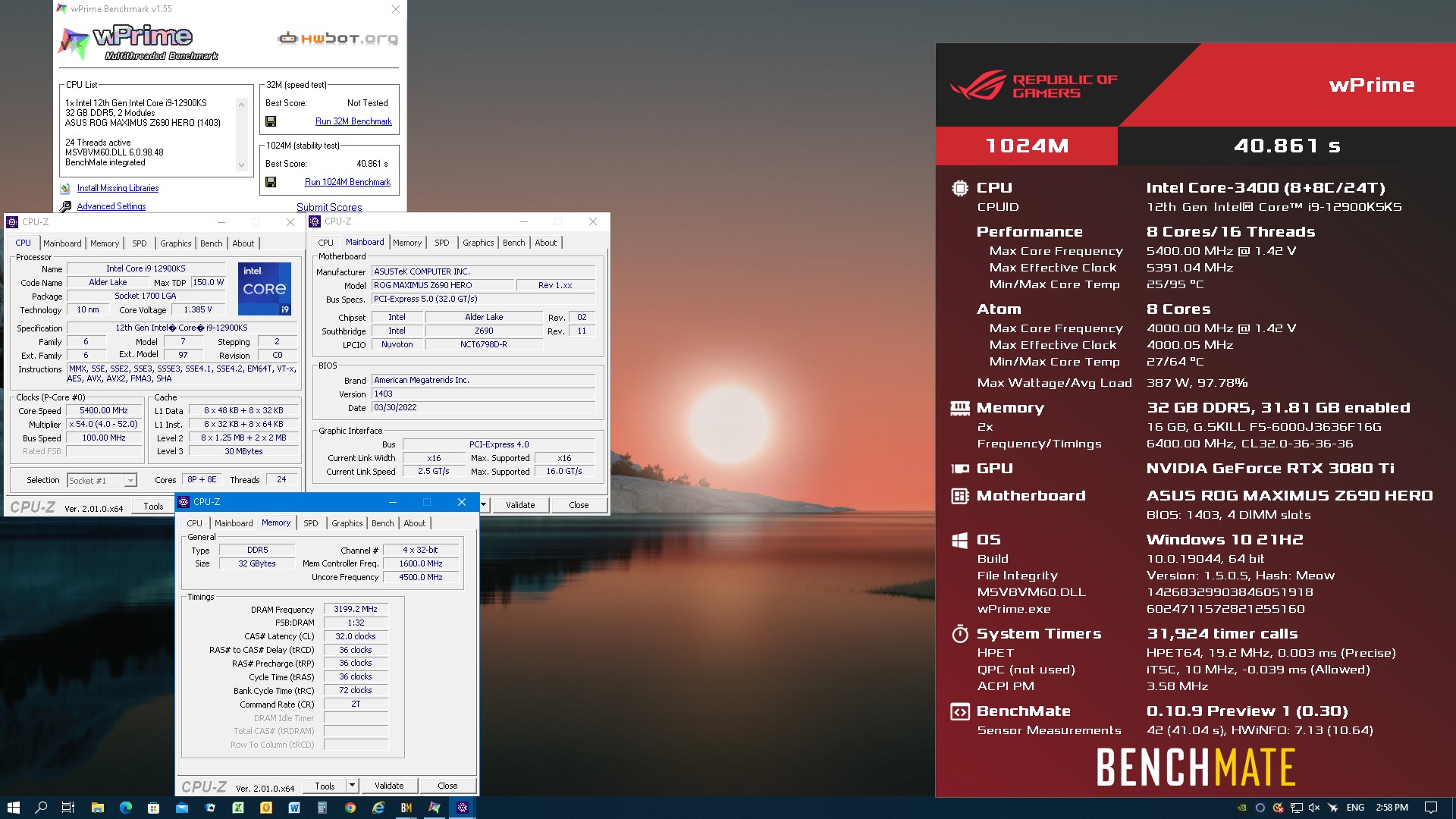Launch Excel from the taskbar
Image resolution: width=1456 pixels, height=819 pixels.
tap(238, 808)
